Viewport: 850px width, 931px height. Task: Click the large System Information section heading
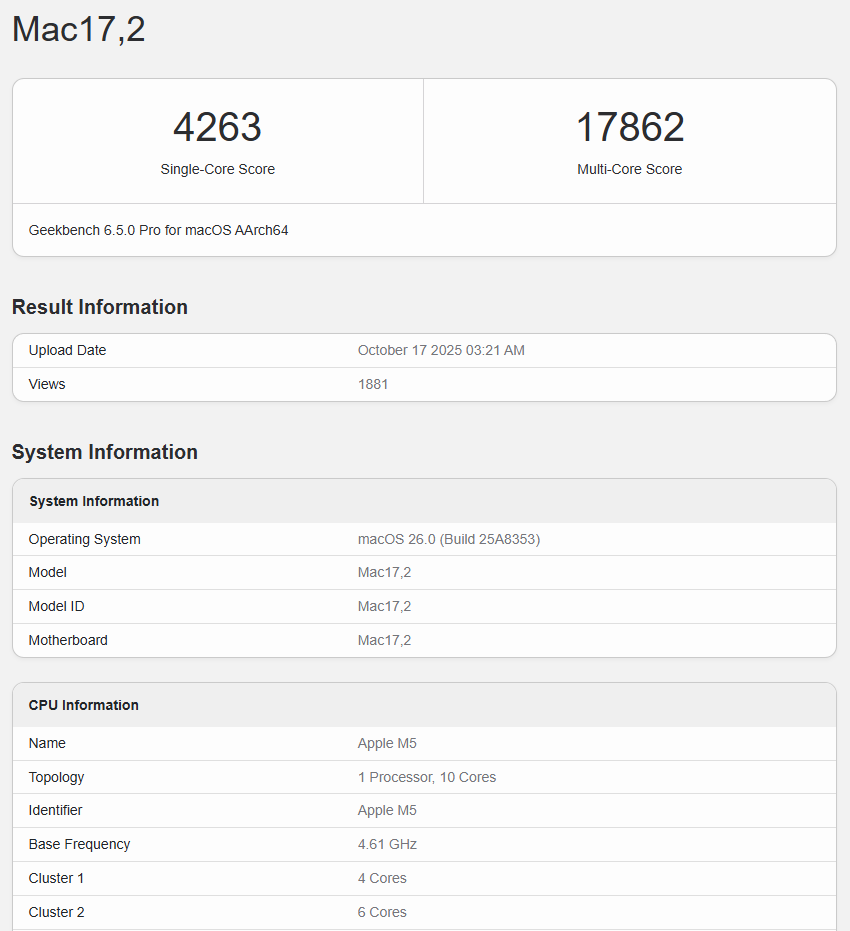(x=104, y=452)
